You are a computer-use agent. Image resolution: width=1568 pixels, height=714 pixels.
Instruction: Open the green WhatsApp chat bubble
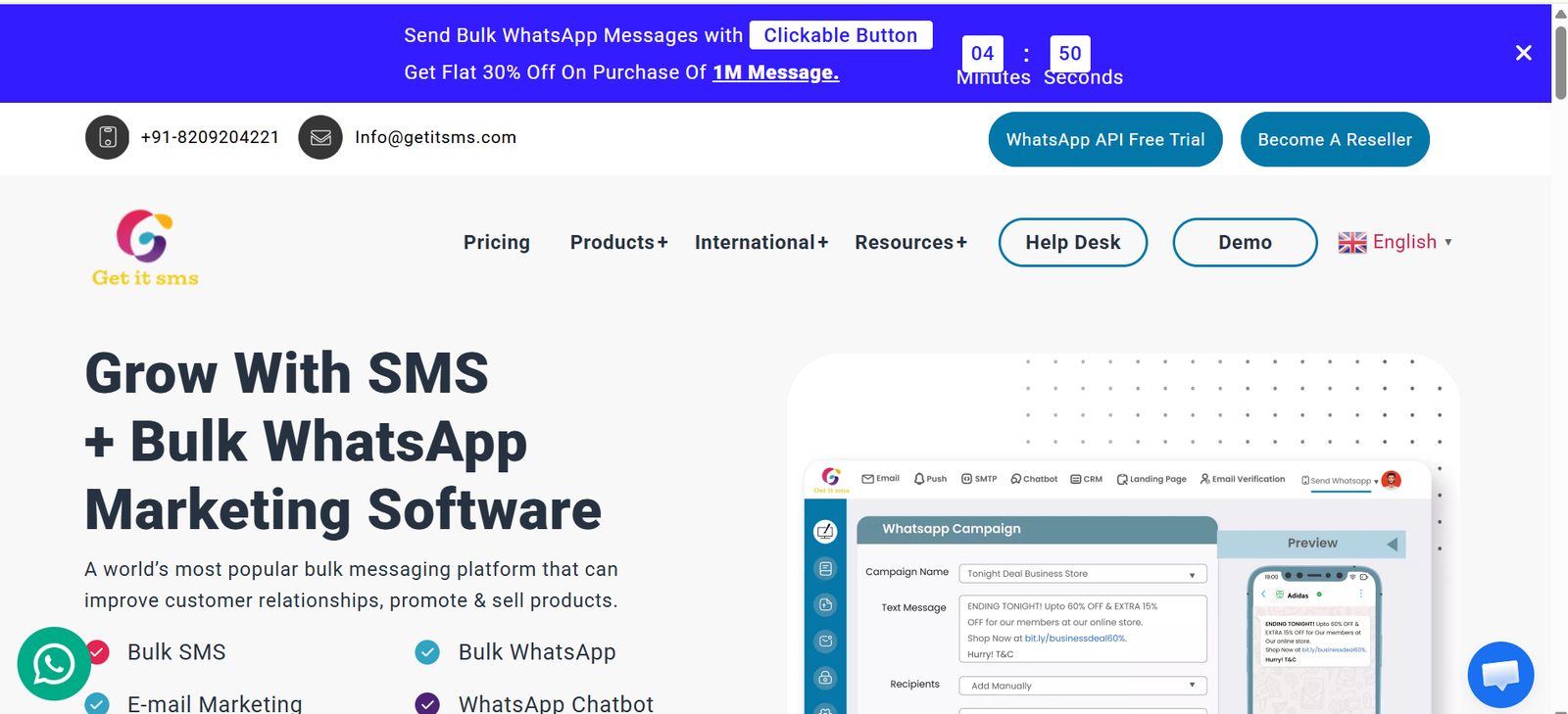click(54, 664)
